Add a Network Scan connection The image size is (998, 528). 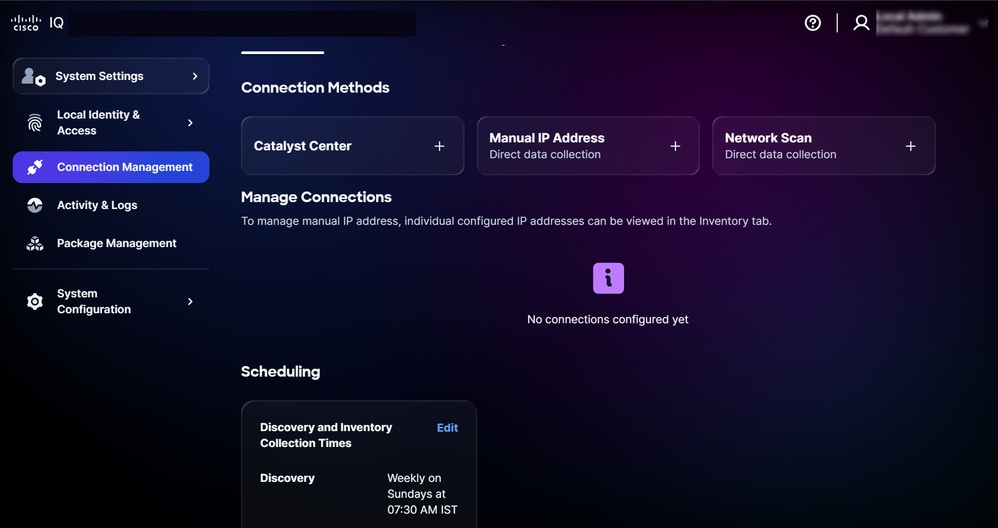point(824,146)
